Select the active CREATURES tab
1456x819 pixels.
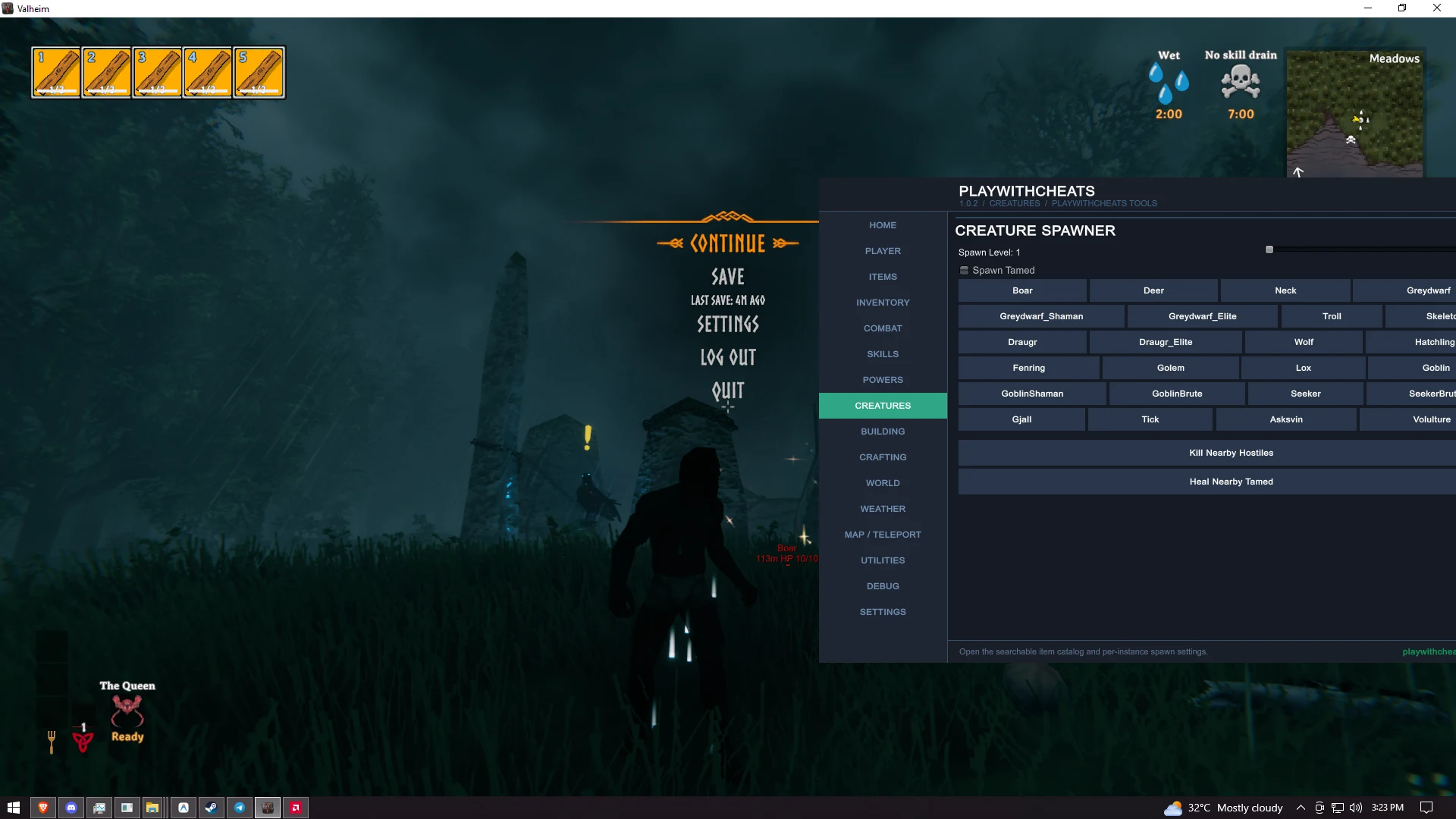(883, 406)
